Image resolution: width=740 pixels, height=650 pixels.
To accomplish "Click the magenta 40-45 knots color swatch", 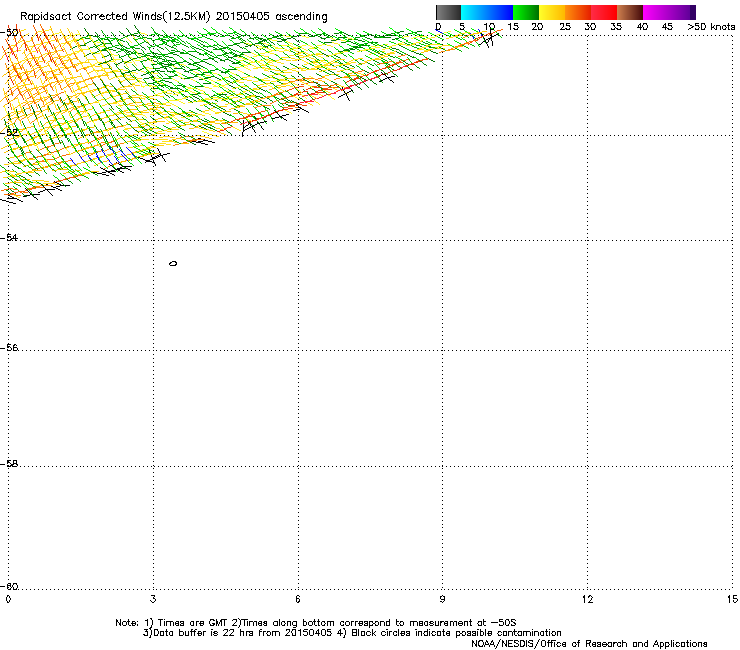I will (656, 12).
